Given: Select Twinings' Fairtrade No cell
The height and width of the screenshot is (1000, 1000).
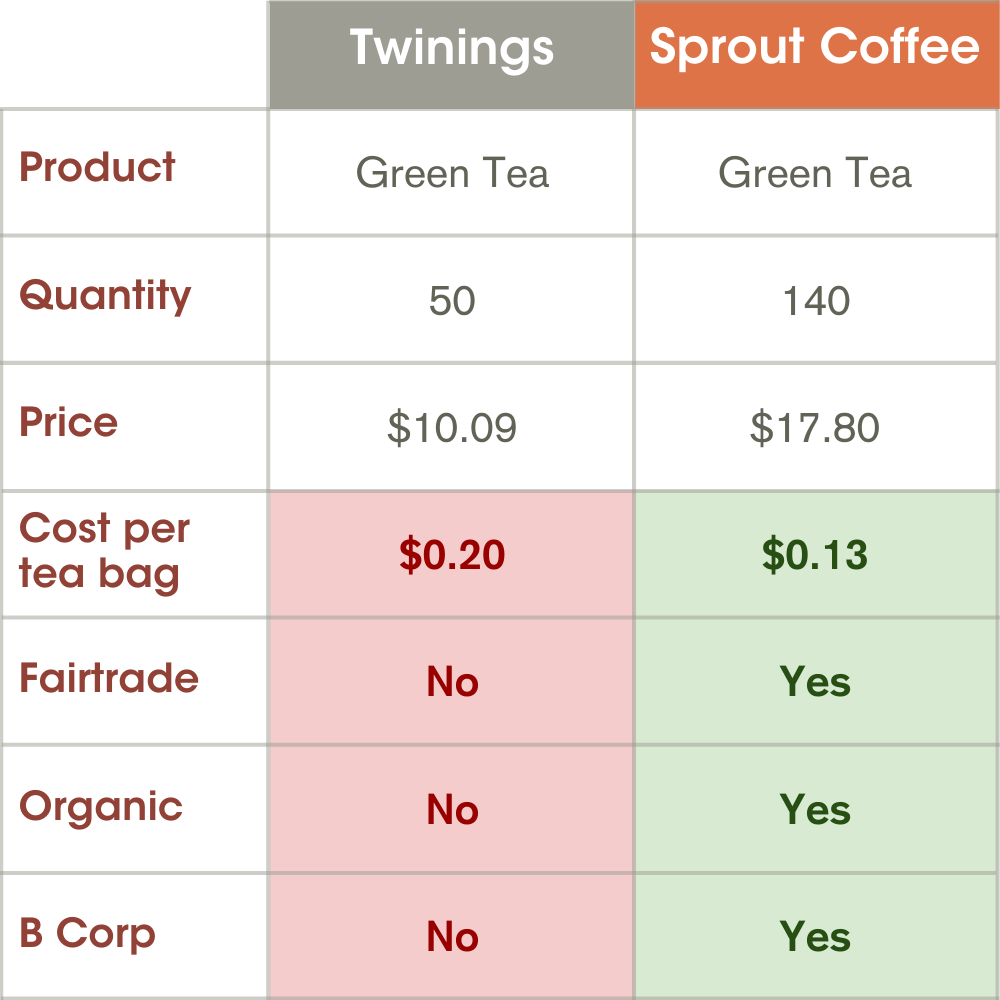Looking at the screenshot, I should (452, 682).
